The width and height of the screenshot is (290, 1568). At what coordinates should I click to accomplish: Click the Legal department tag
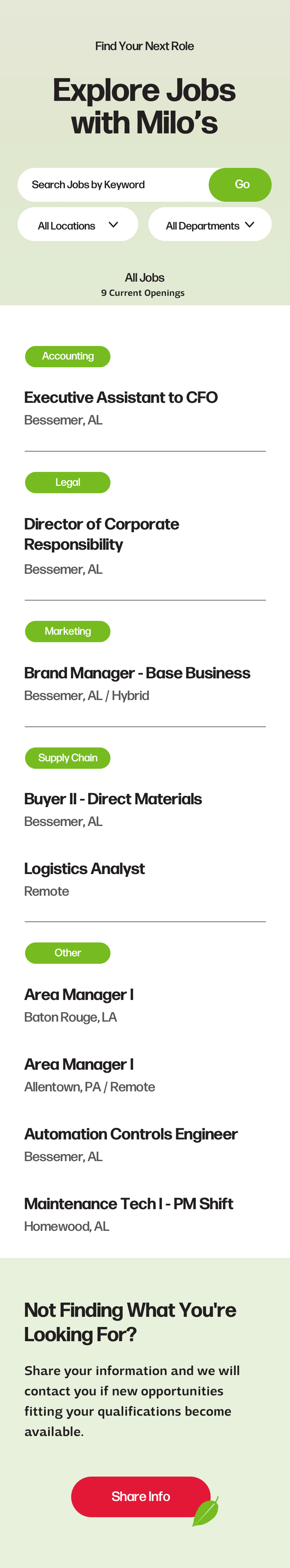[x=68, y=483]
